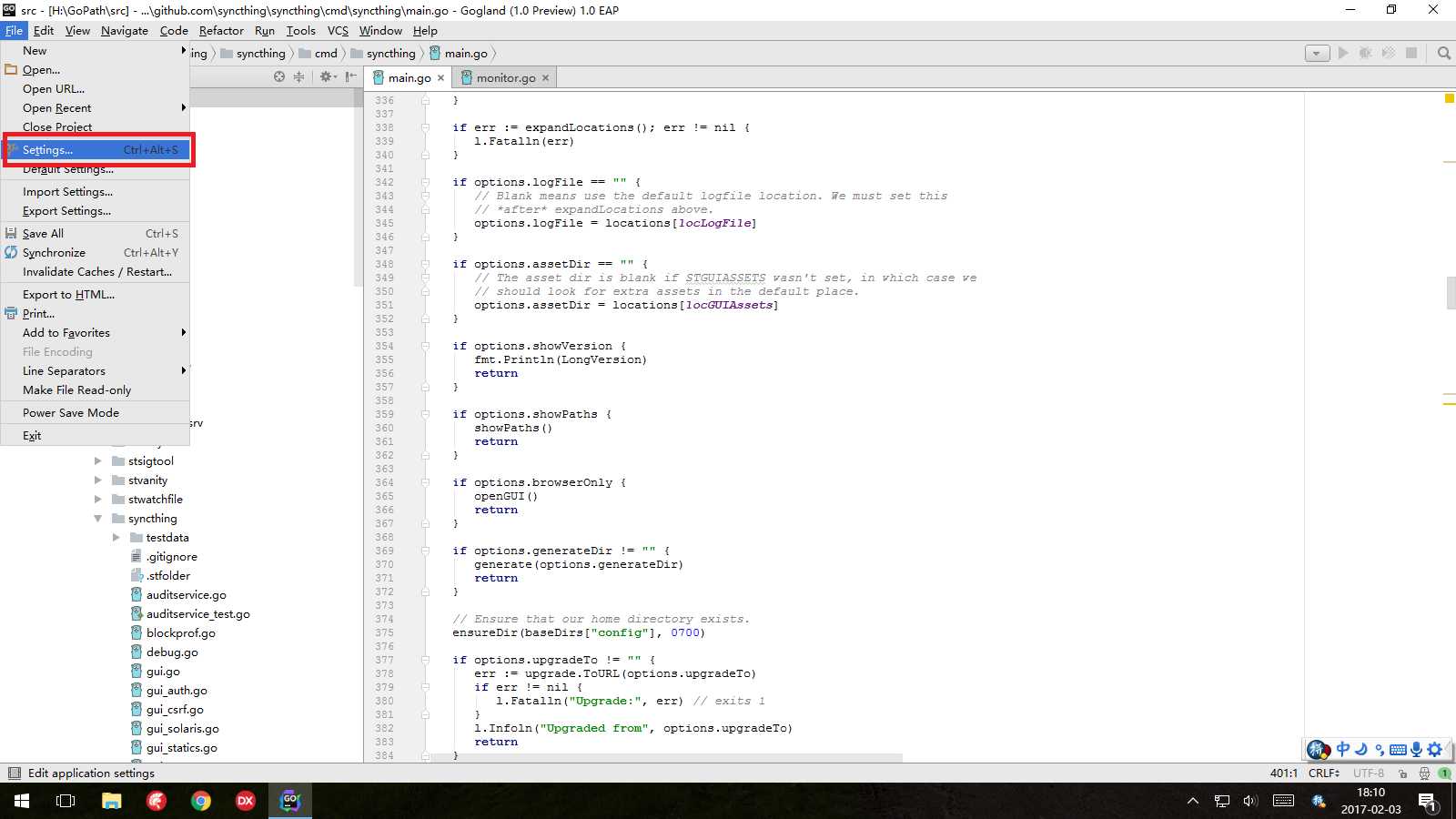Viewport: 1456px width, 819px height.
Task: Open Chrome from the taskbar
Action: point(201,801)
